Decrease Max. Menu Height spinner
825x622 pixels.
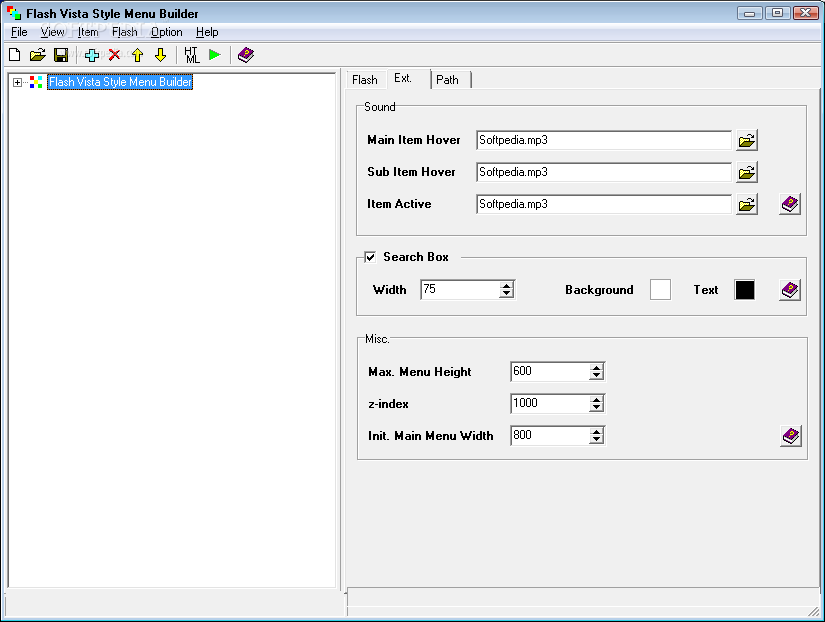[596, 376]
